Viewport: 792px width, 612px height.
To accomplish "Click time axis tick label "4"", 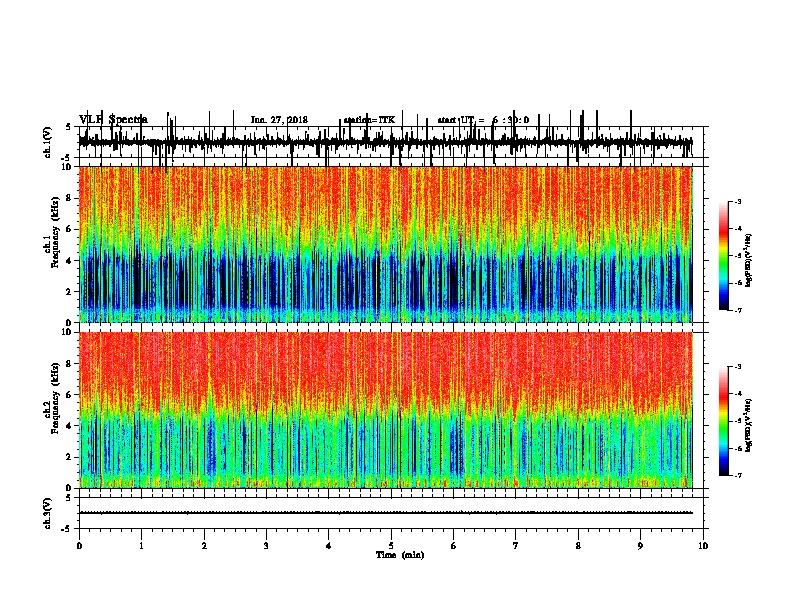I will [329, 545].
